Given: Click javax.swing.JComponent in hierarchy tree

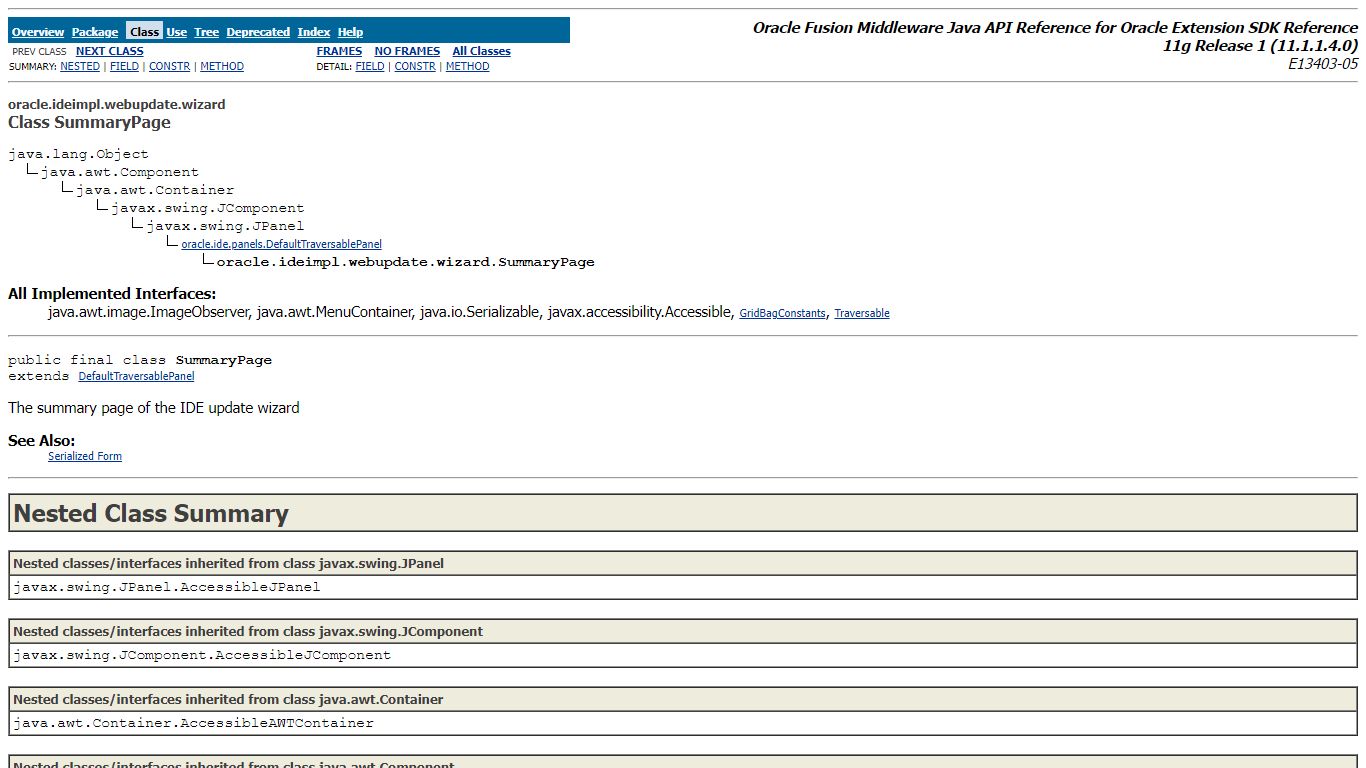Looking at the screenshot, I should (208, 208).
